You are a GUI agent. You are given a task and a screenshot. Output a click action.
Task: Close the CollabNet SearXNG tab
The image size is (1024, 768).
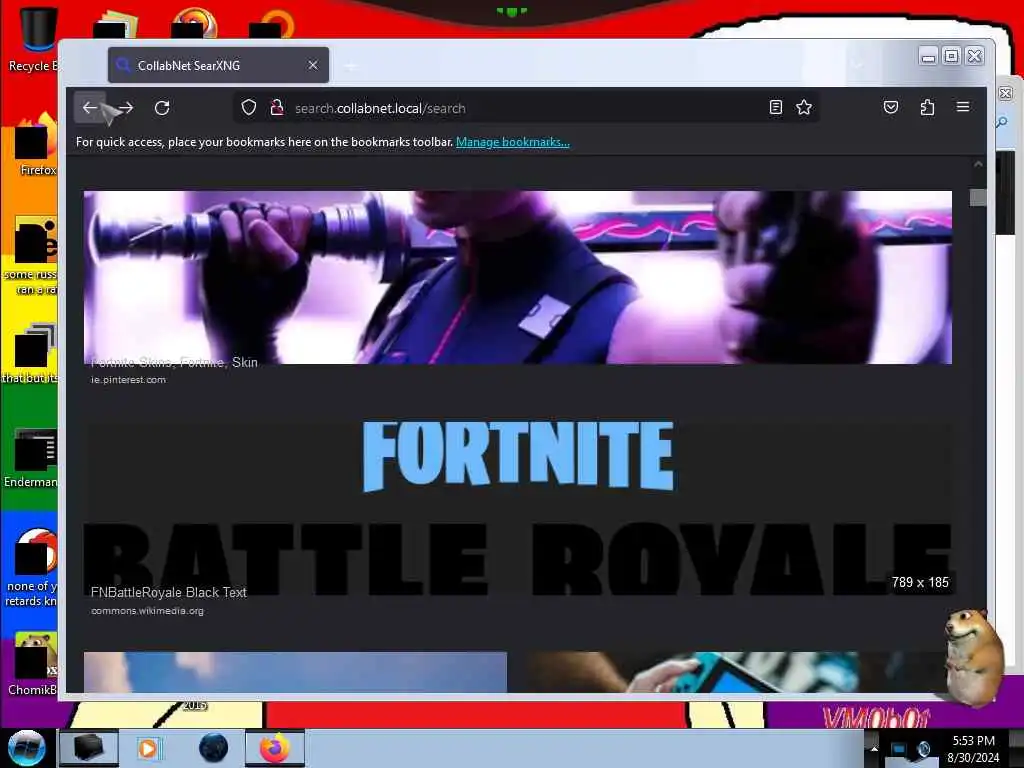(x=313, y=65)
